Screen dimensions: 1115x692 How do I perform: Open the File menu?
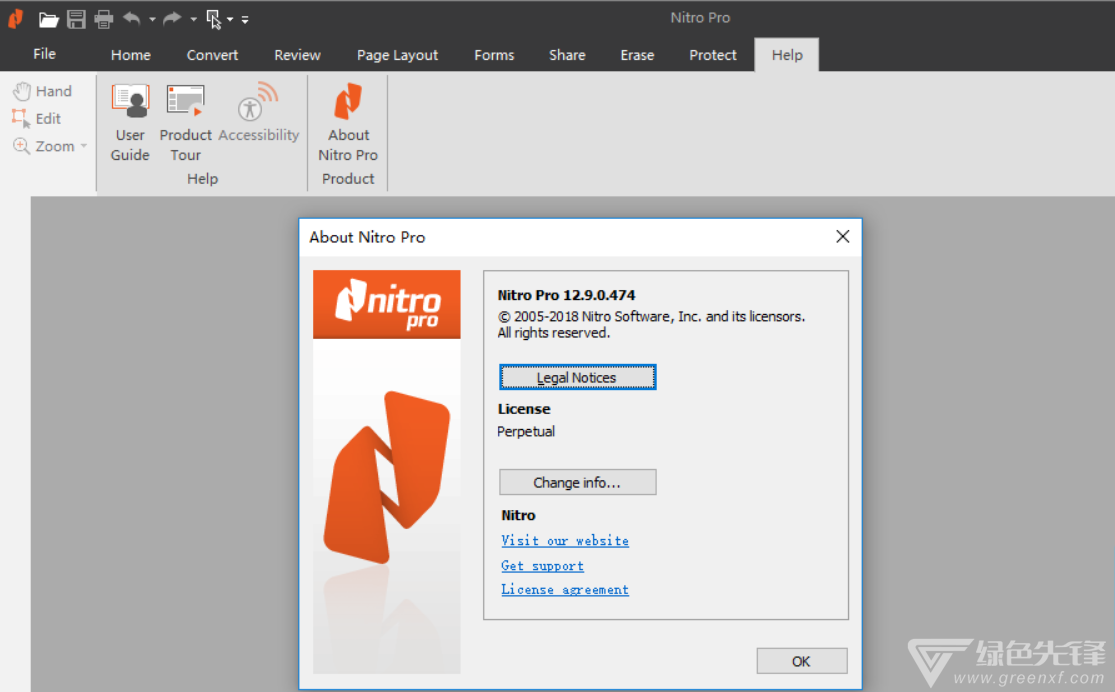(44, 54)
